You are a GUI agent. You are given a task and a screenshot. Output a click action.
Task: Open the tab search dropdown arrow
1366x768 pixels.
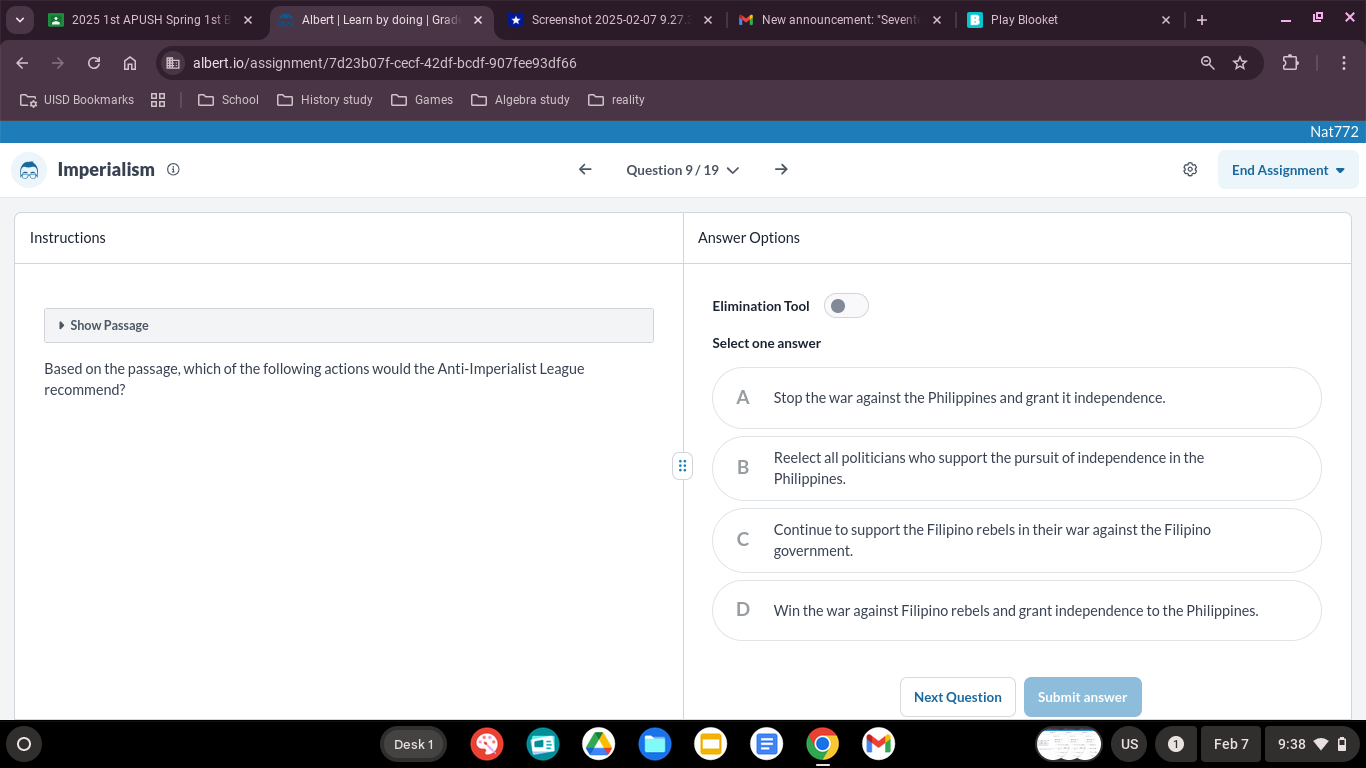point(20,20)
